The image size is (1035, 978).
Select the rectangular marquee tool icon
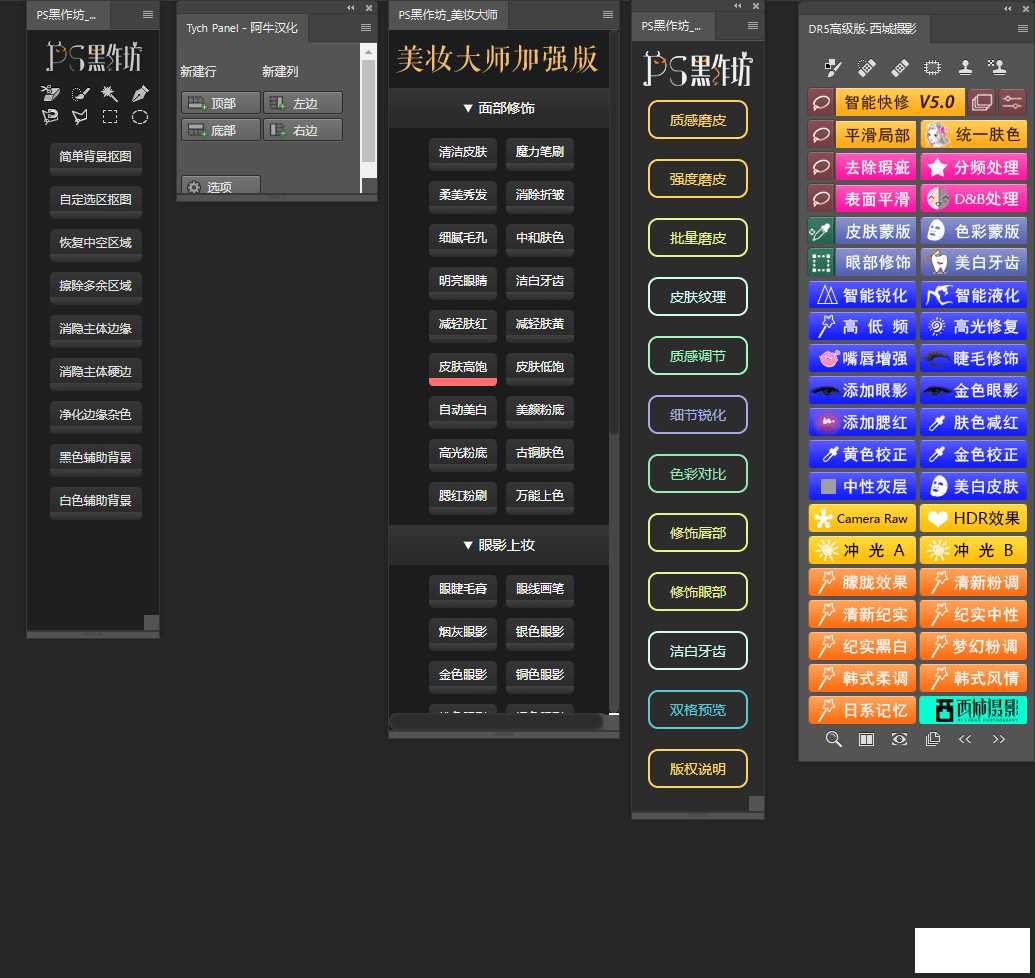click(110, 117)
